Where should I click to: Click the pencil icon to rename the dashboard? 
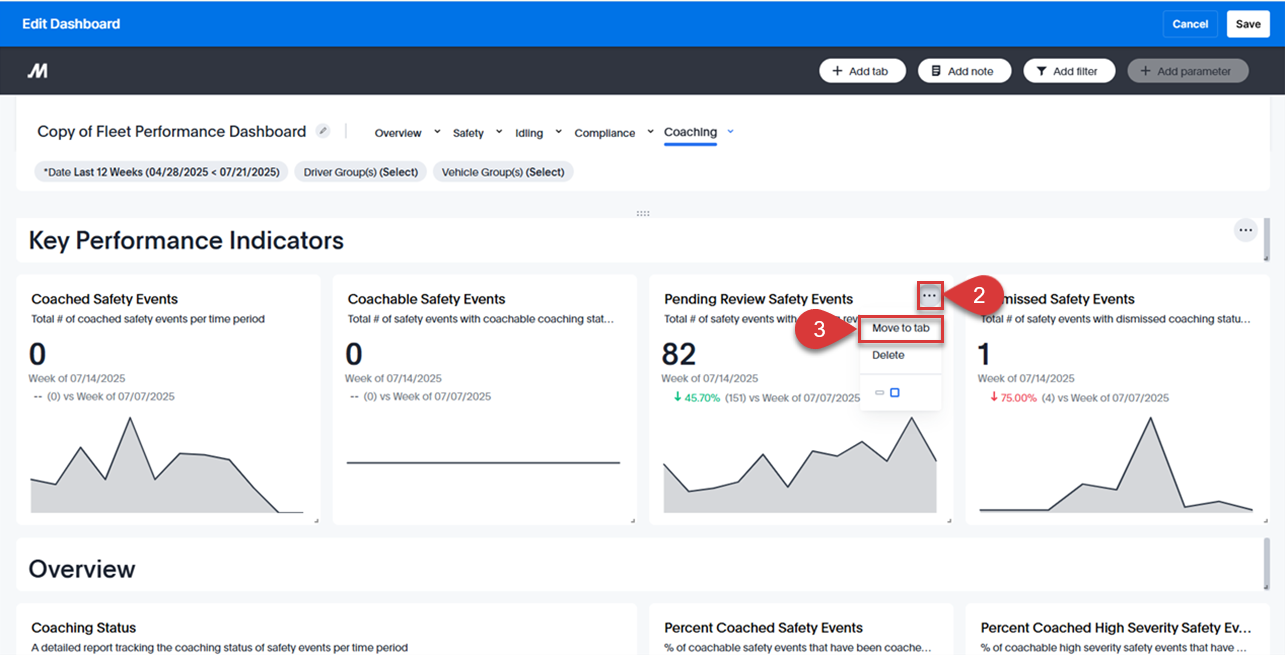click(x=322, y=130)
